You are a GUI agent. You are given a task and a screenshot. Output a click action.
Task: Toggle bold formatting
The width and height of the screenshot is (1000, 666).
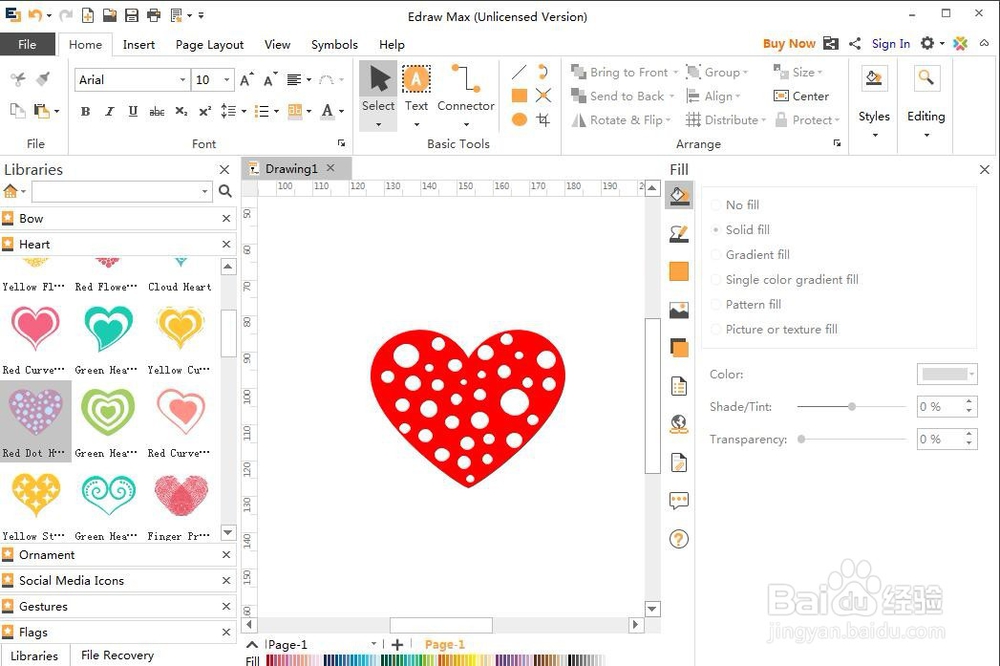coord(85,112)
